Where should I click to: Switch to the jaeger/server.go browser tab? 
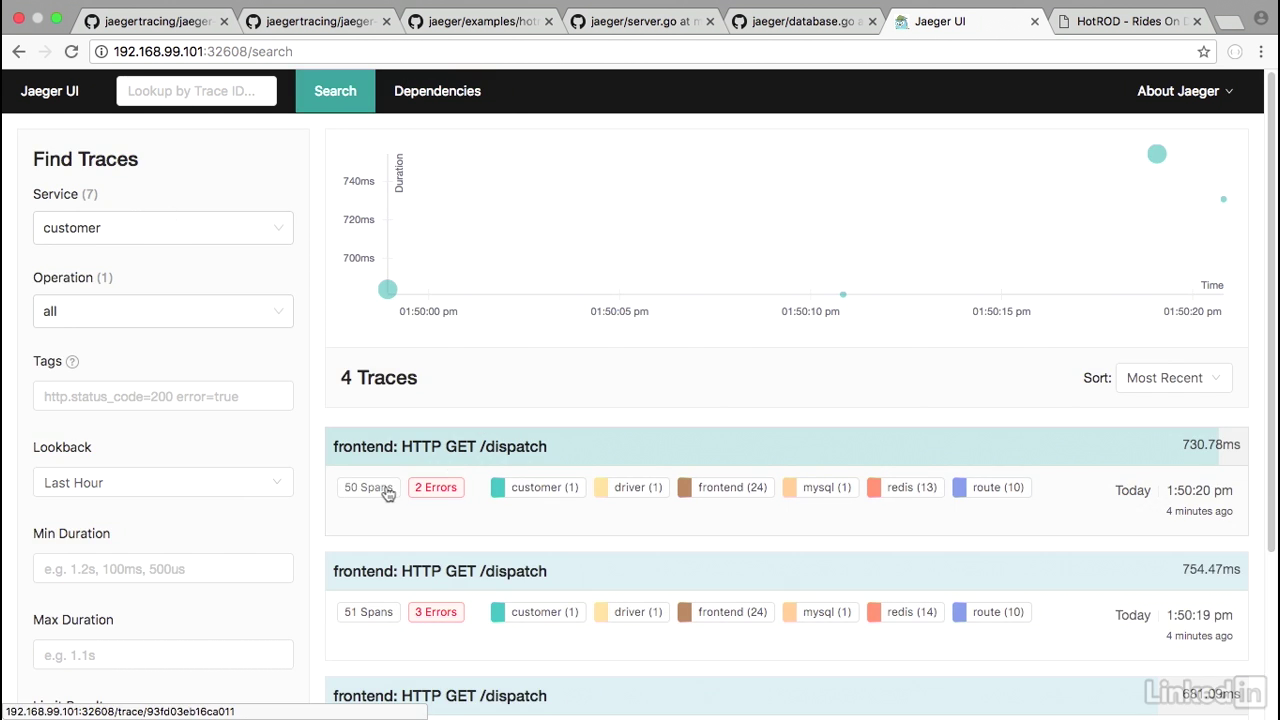point(642,21)
